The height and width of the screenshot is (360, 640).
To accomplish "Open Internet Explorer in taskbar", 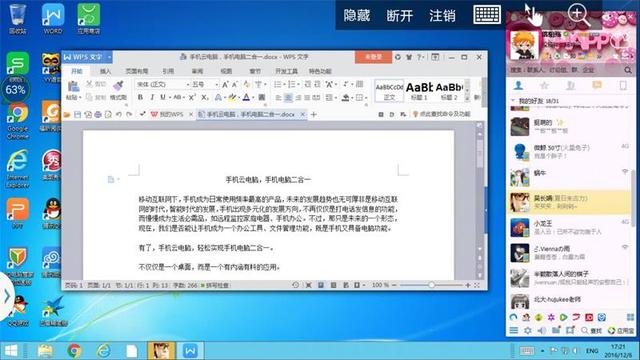I will click(x=103, y=351).
